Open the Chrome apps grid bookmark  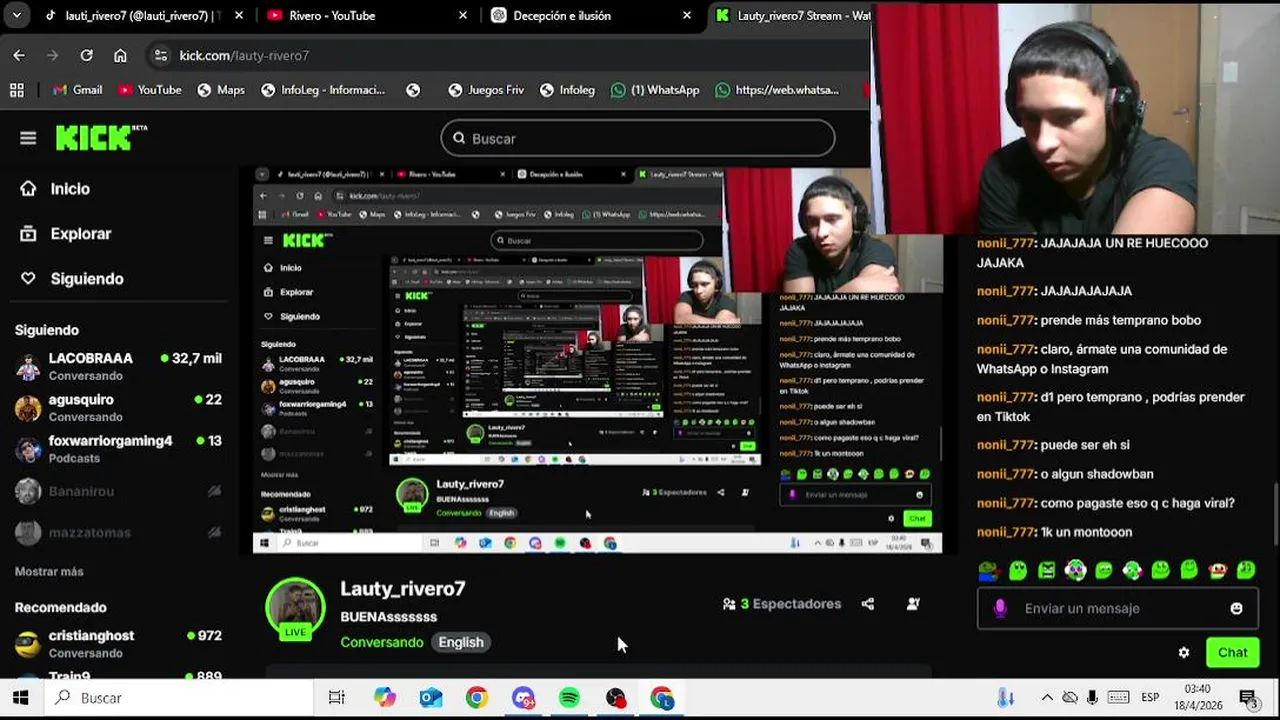click(17, 90)
